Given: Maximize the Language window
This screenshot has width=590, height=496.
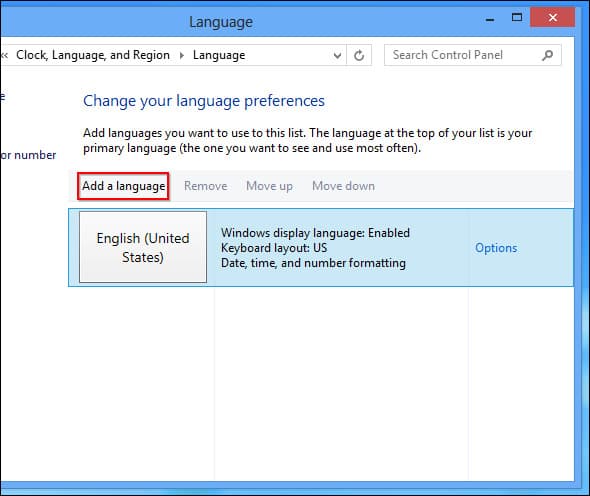Looking at the screenshot, I should click(x=517, y=18).
